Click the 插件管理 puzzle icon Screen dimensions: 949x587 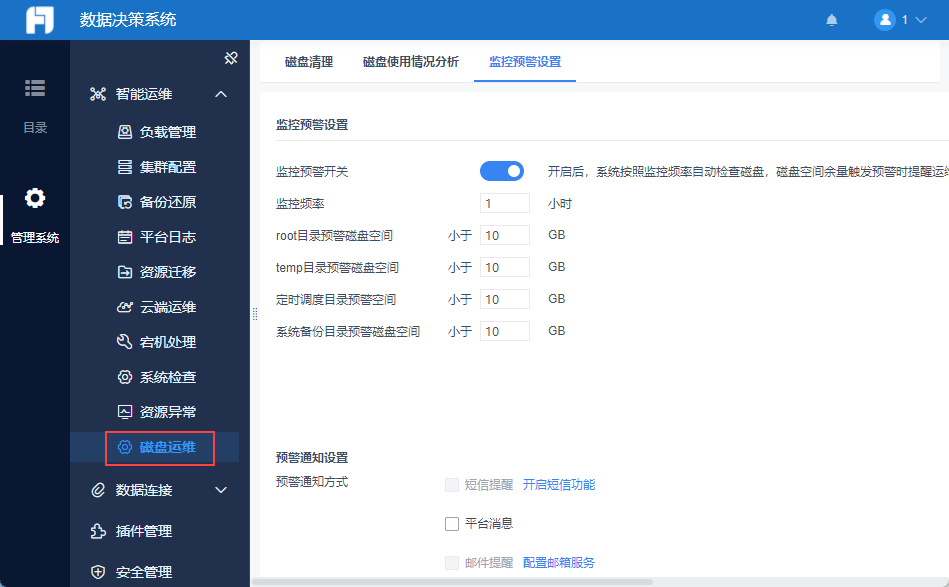point(97,531)
